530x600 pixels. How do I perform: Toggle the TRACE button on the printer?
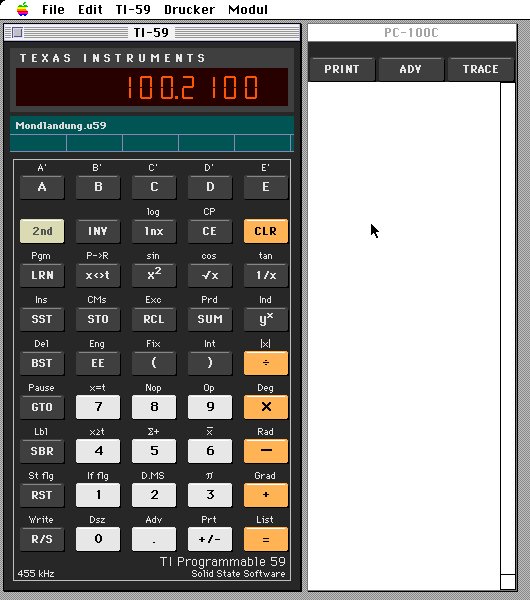(480, 69)
